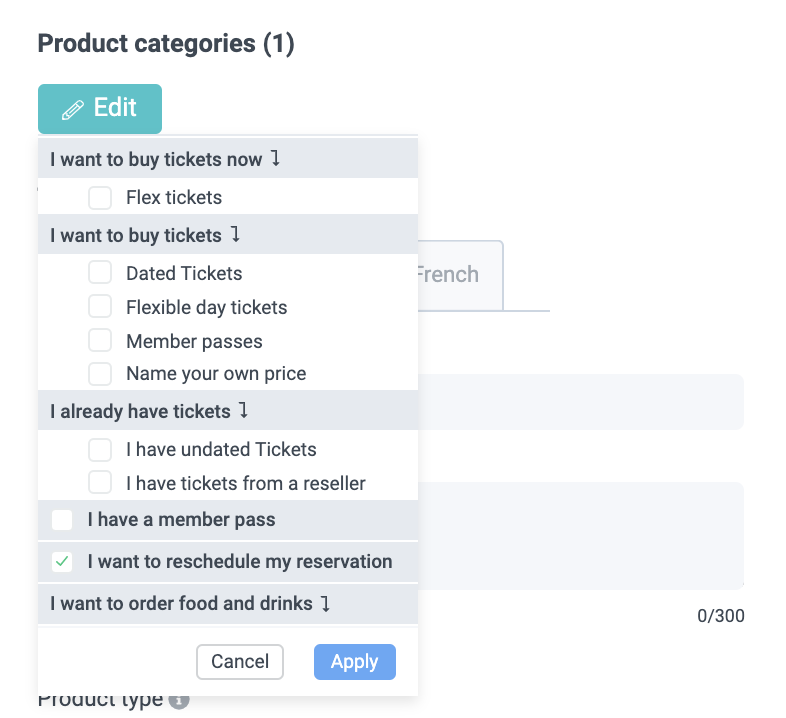Image resolution: width=786 pixels, height=718 pixels.
Task: Click the Edit categories button
Action: pos(100,109)
